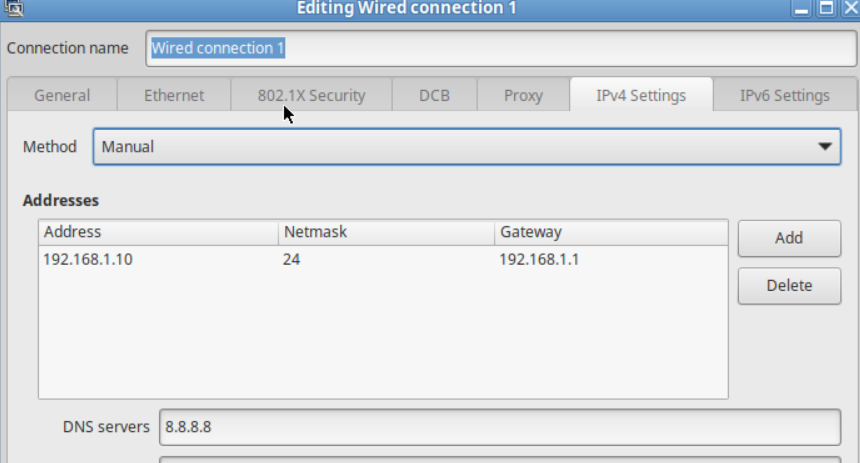Maximize the connection editor window
Viewport: 860px width, 463px height.
tap(826, 8)
